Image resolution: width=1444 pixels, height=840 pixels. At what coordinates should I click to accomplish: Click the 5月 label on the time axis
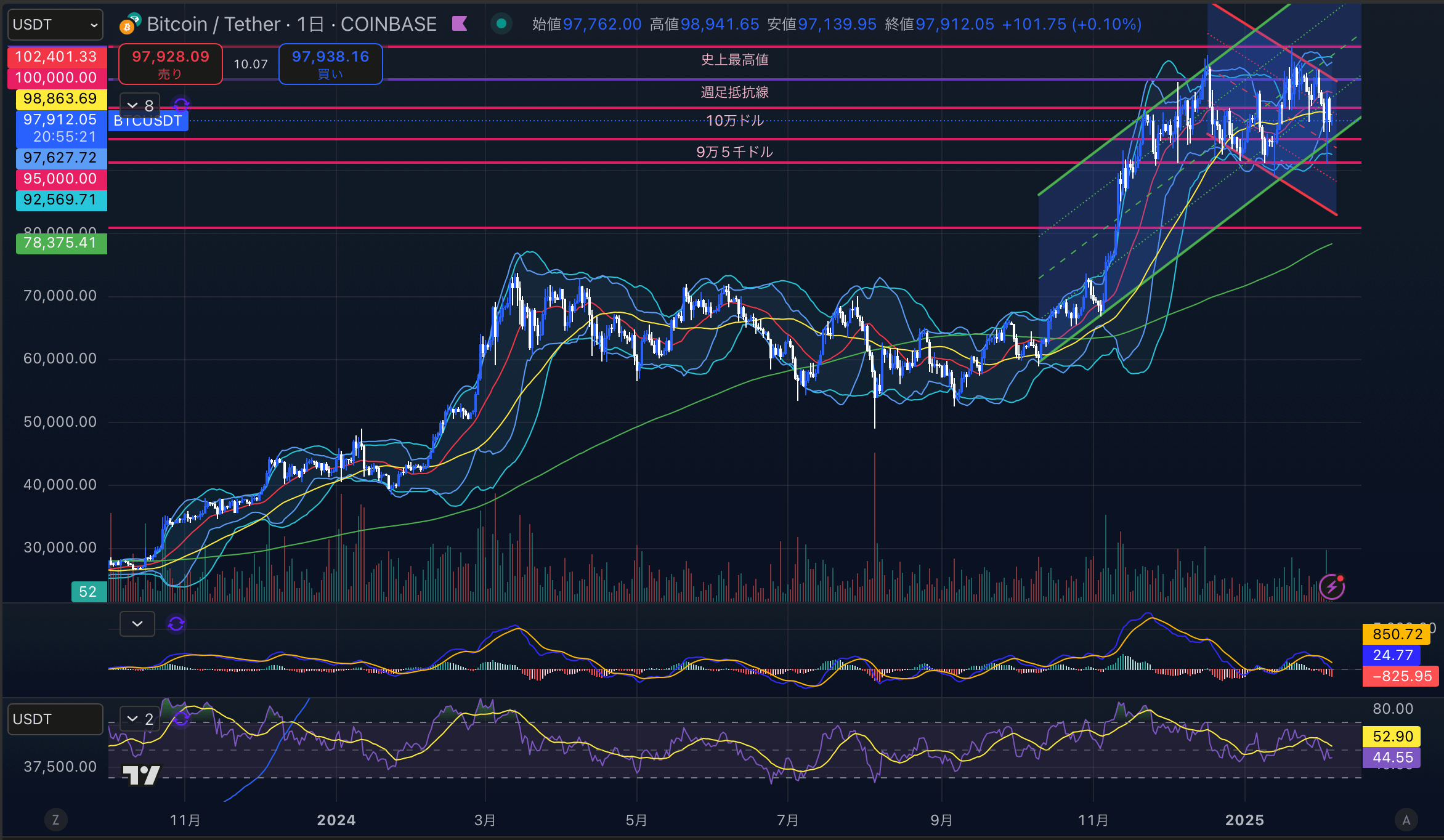(x=636, y=820)
